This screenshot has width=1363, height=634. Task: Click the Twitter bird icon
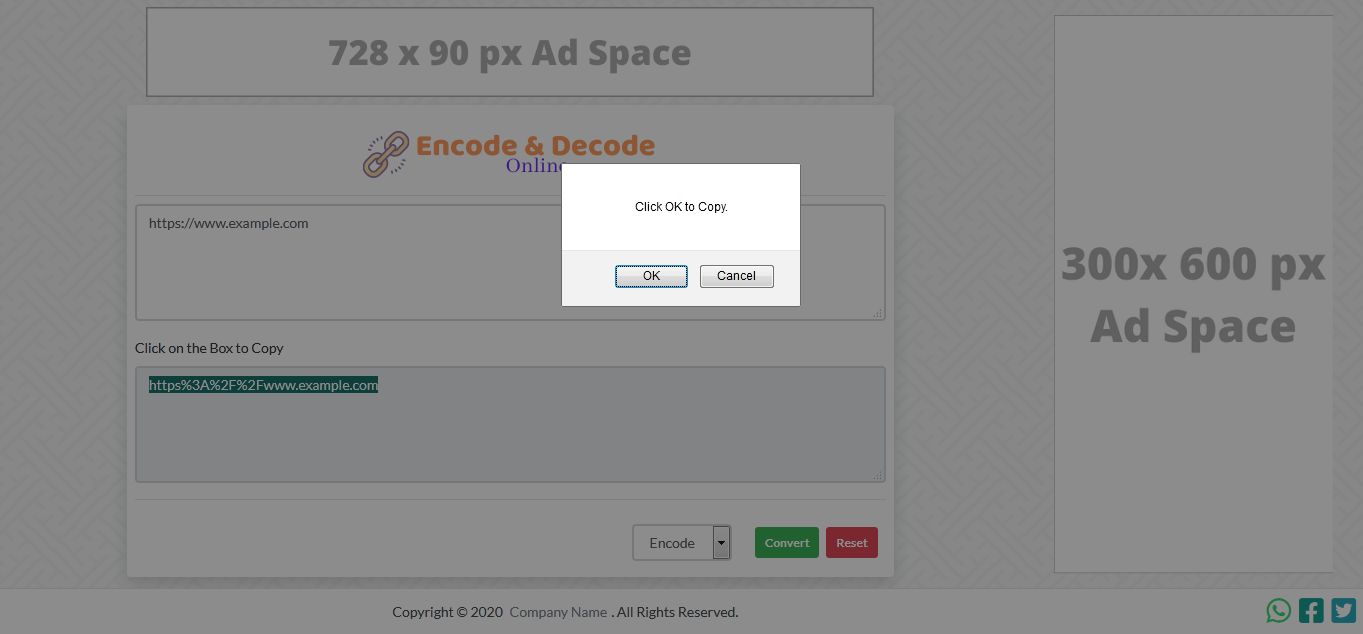click(x=1343, y=610)
